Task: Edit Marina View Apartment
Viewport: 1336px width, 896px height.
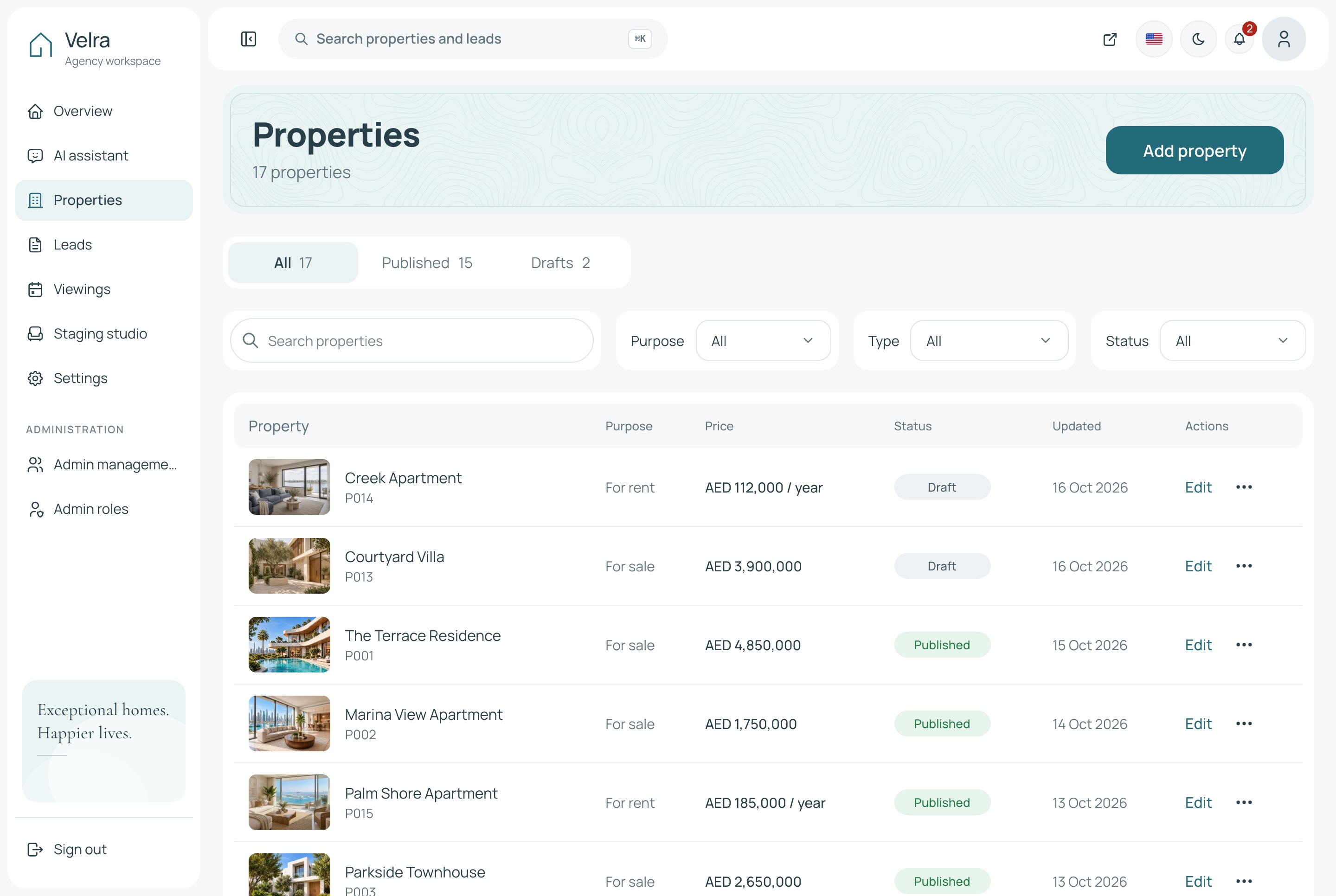Action: tap(1198, 724)
